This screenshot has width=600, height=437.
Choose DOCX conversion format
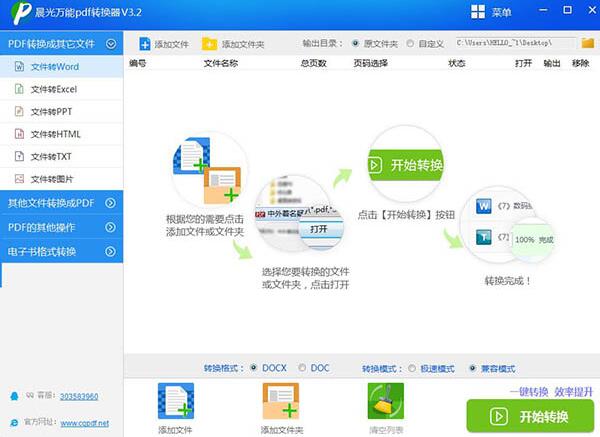253,368
